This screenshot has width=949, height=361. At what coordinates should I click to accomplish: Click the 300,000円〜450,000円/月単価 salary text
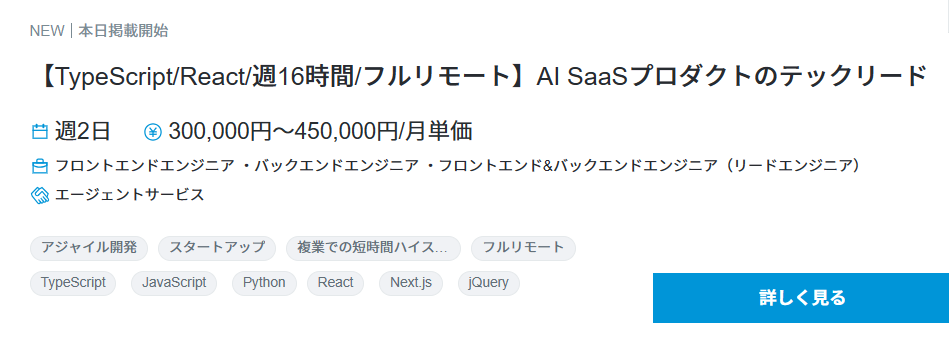(321, 131)
